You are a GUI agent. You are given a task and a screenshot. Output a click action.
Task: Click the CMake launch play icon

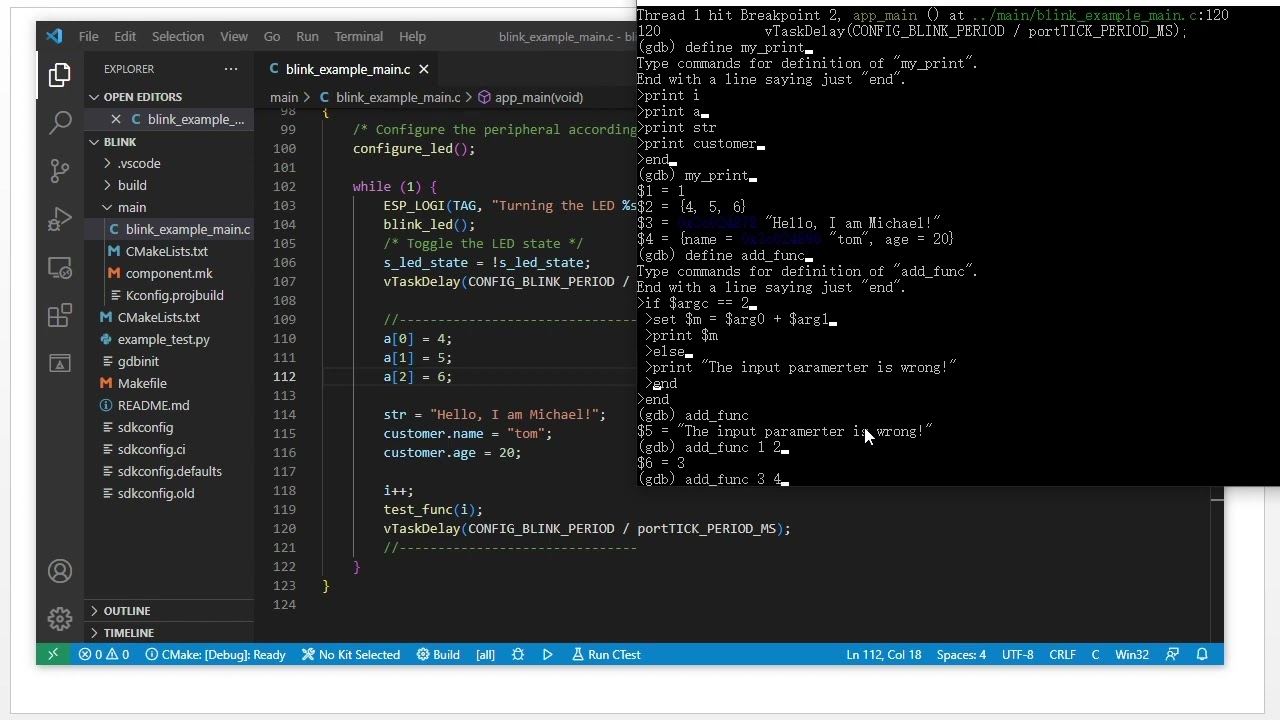547,654
